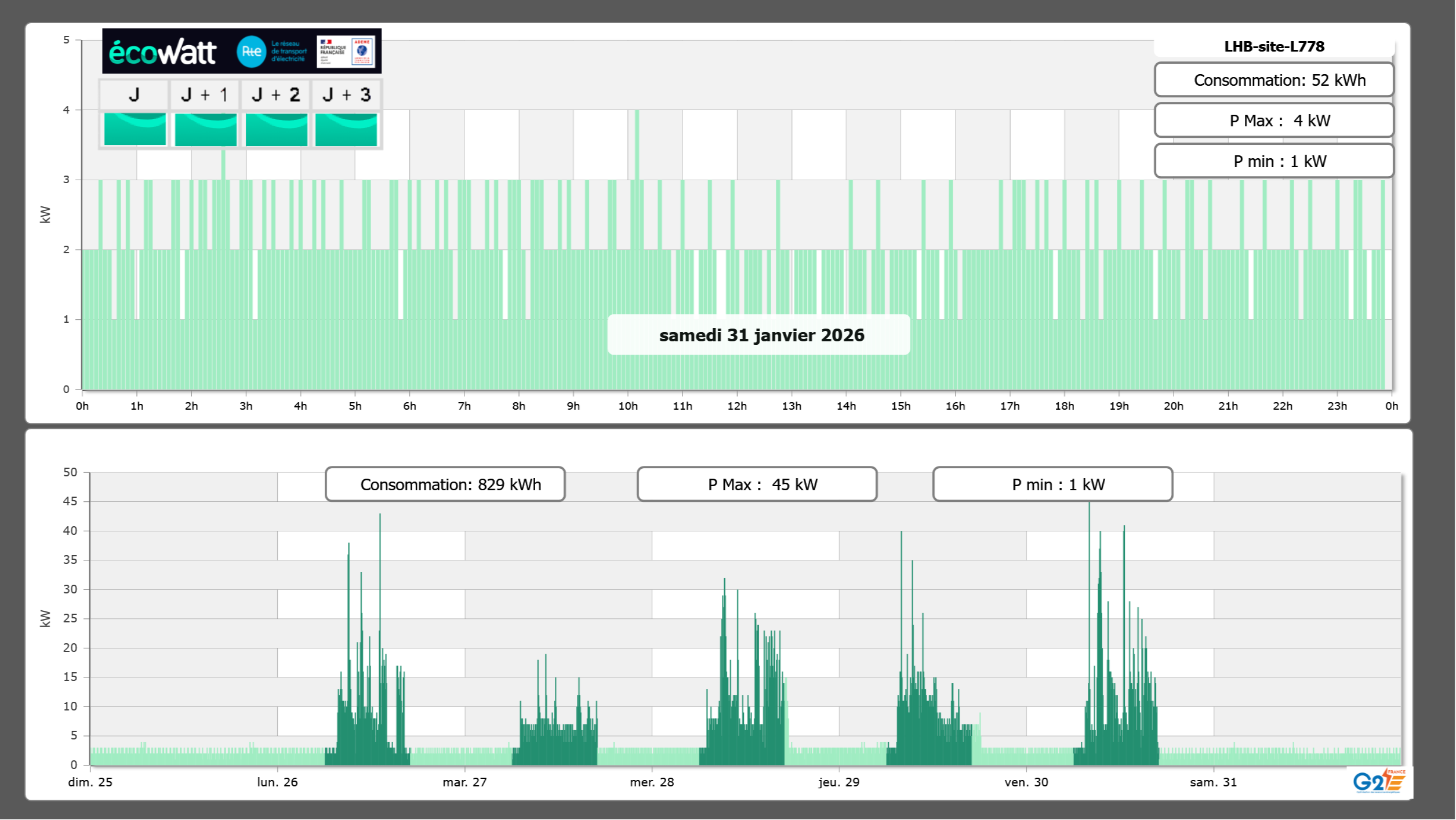Screen dimensions: 1456x820
Task: Click the green signal icon under J
Action: (135, 129)
